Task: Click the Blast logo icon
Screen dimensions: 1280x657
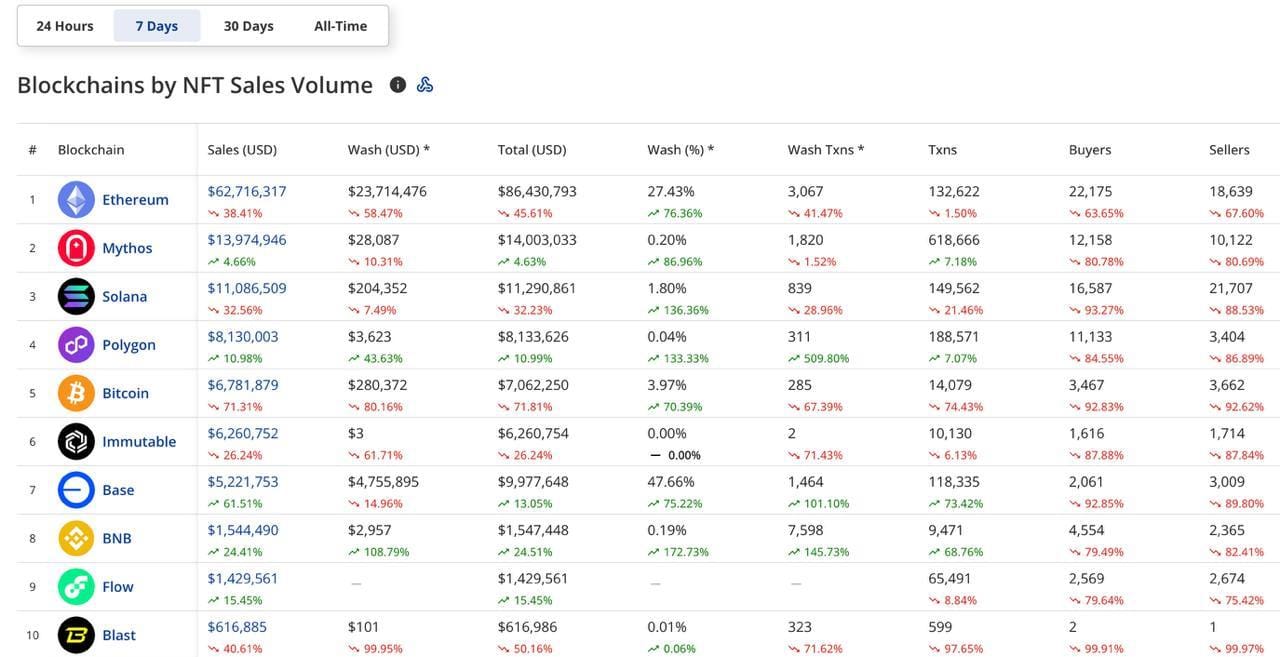Action: coord(76,635)
